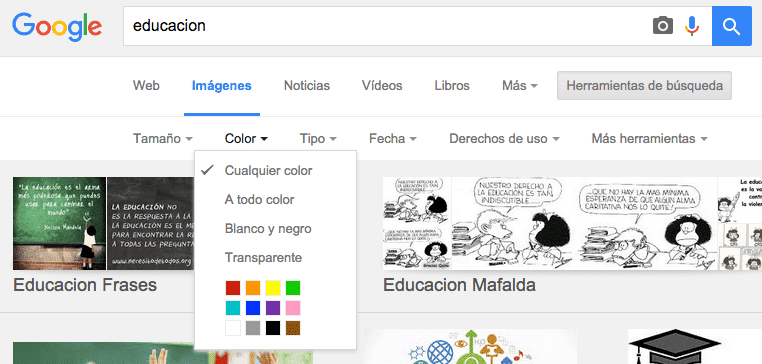The width and height of the screenshot is (762, 364).
Task: Open the Educacion Frases link
Action: click(x=85, y=285)
